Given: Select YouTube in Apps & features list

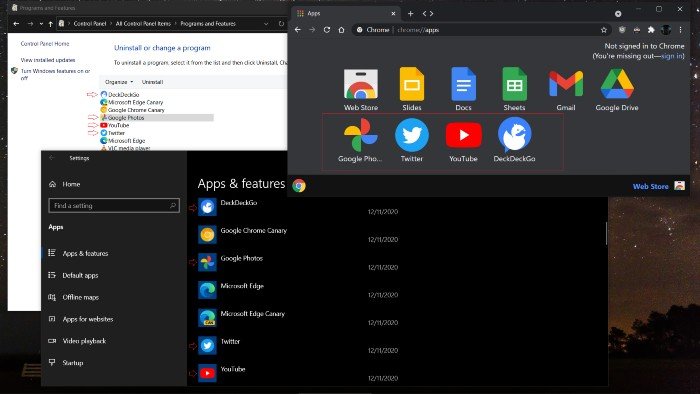Looking at the screenshot, I should tap(299, 373).
